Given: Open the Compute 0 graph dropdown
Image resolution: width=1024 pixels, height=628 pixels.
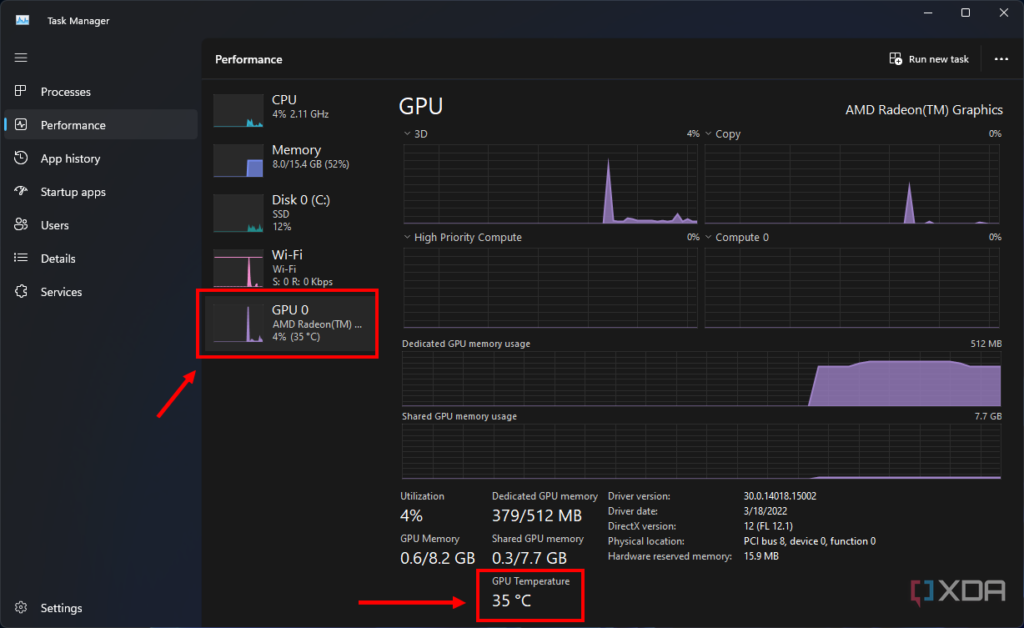Looking at the screenshot, I should (708, 237).
